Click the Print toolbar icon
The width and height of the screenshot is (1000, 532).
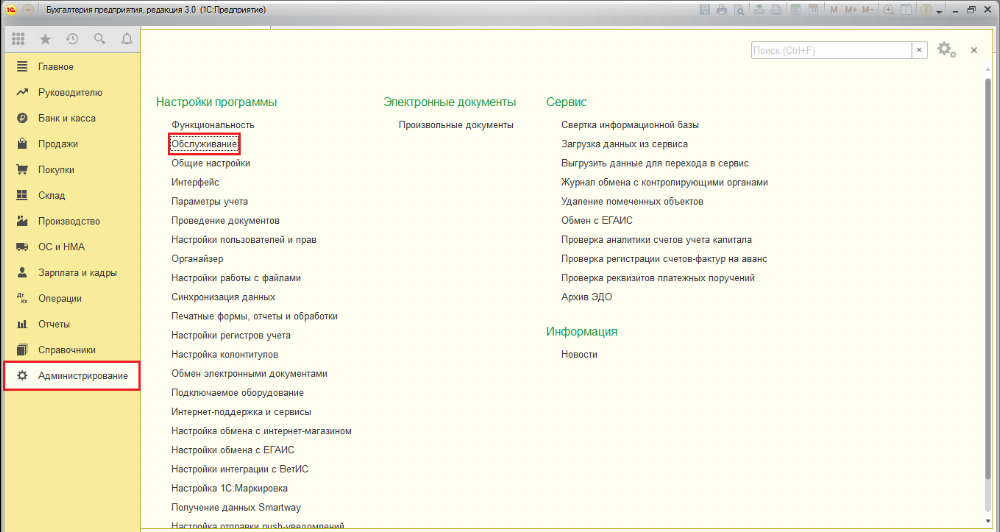(x=722, y=10)
